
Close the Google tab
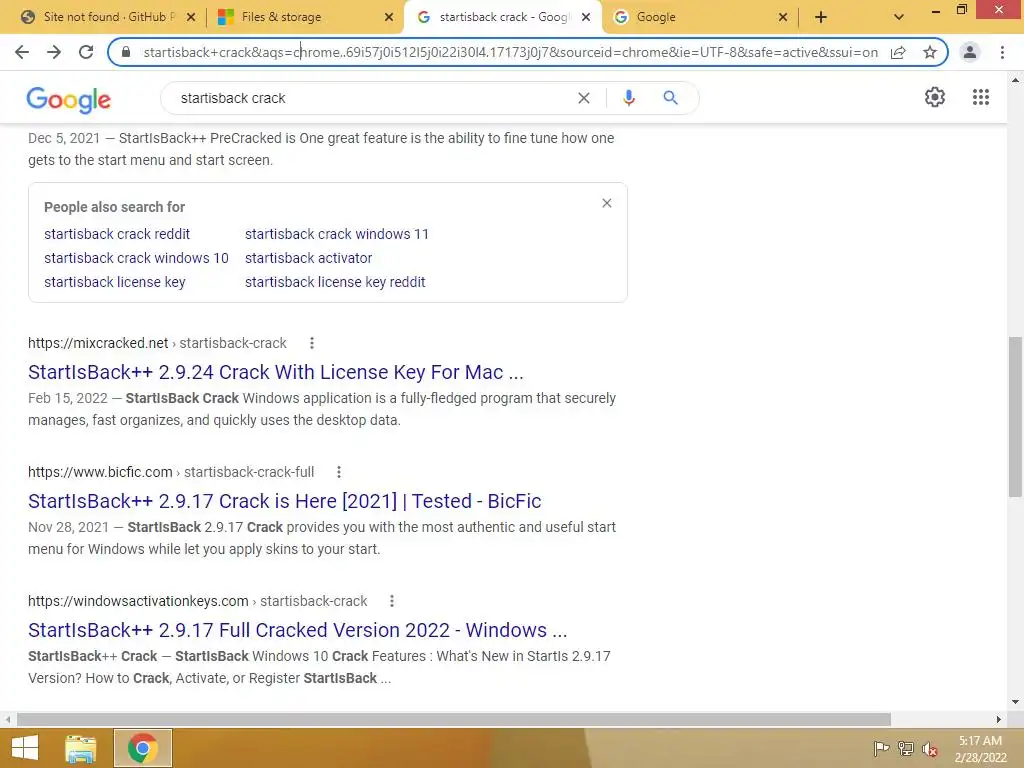[x=783, y=17]
